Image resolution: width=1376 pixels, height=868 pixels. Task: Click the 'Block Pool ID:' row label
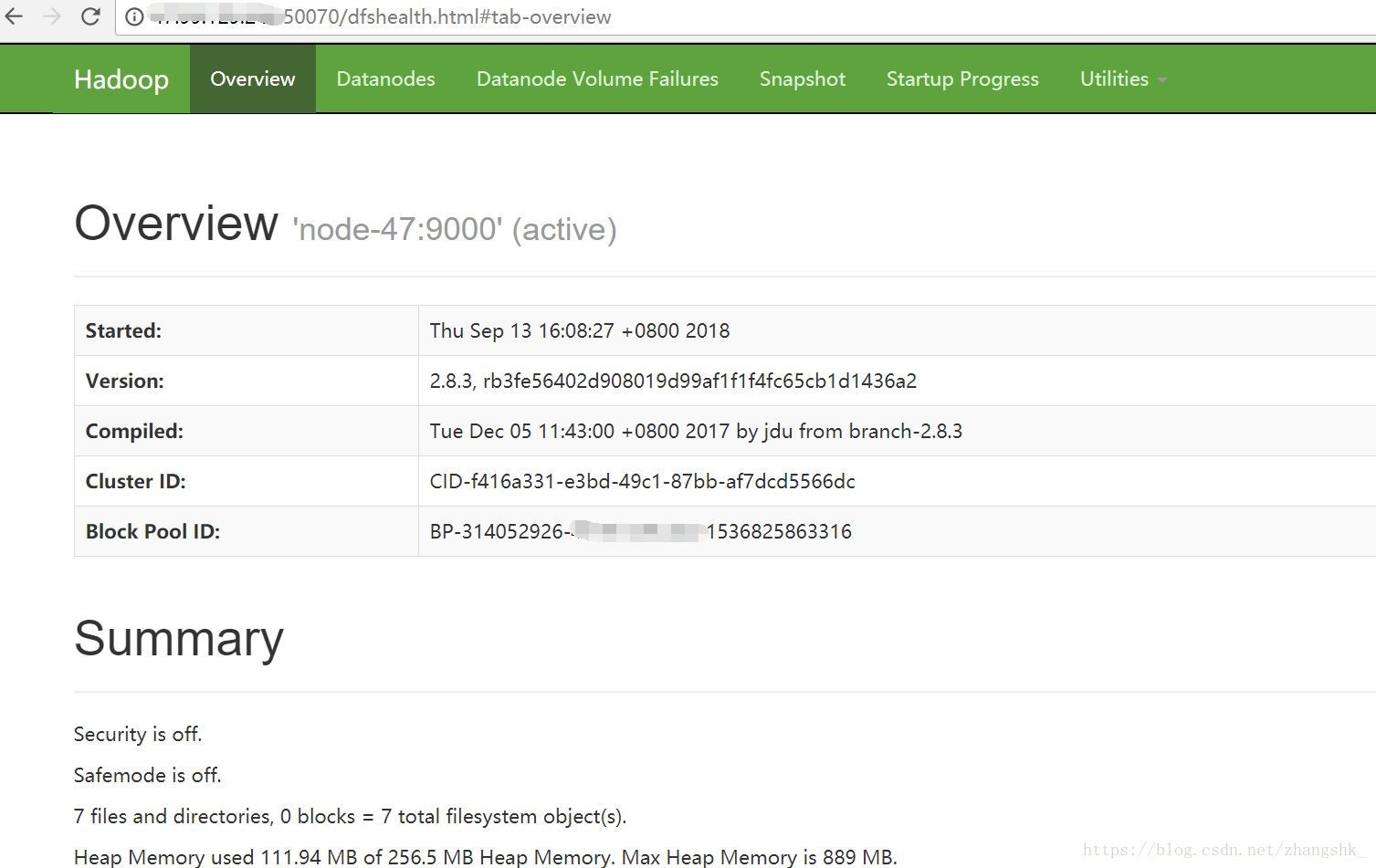coord(152,531)
